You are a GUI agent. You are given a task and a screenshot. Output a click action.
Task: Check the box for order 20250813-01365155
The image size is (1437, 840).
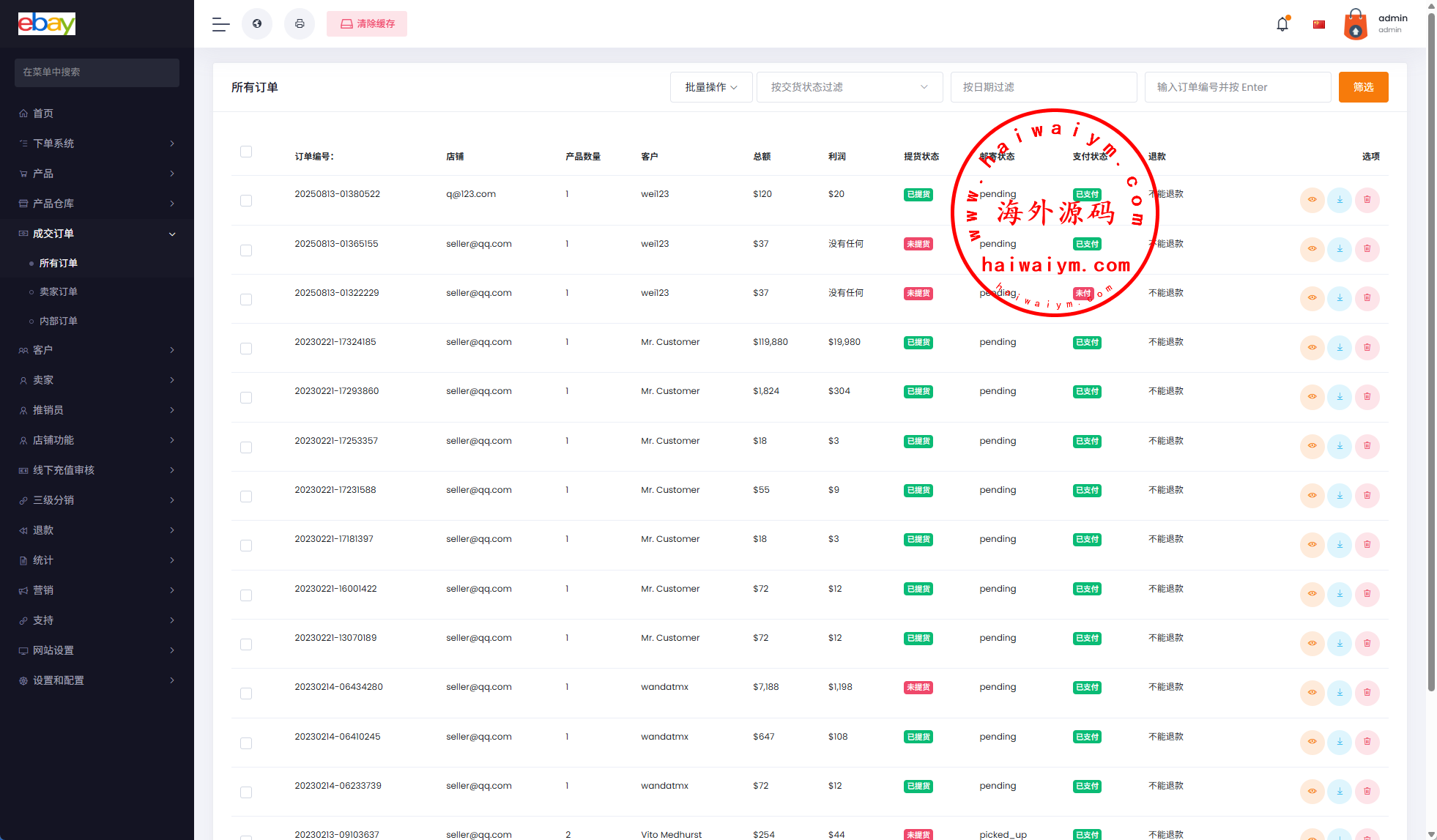(x=246, y=250)
